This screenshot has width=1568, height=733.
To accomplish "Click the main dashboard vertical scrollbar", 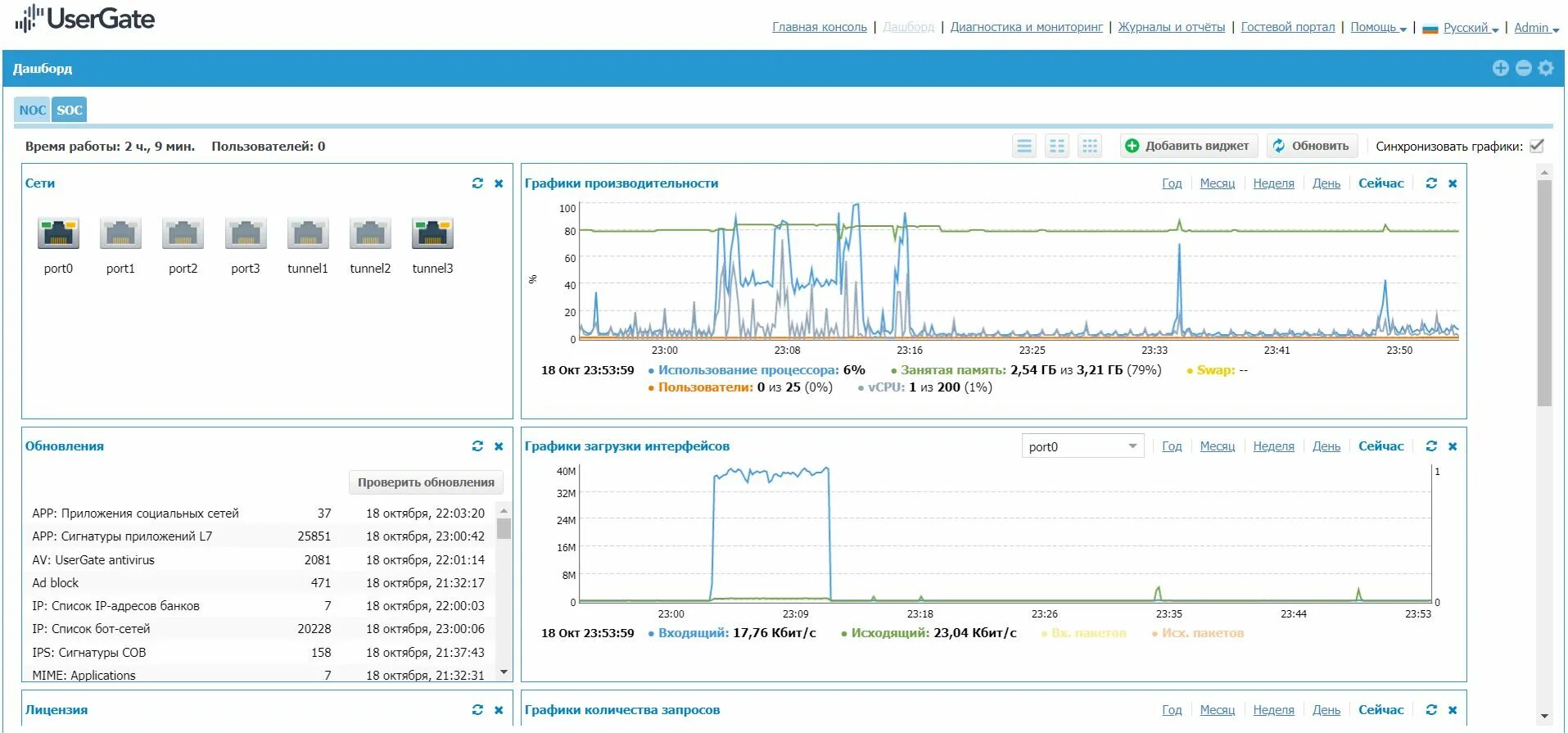I will point(1545,293).
